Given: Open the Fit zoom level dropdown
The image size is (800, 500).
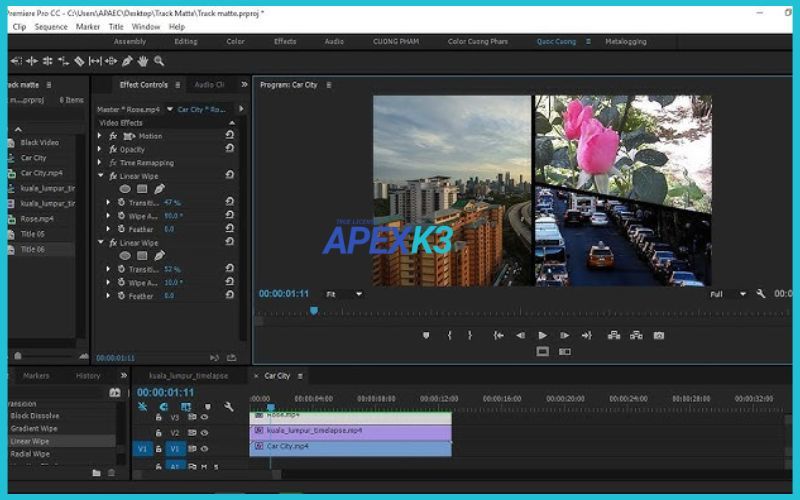Looking at the screenshot, I should pyautogui.click(x=344, y=294).
